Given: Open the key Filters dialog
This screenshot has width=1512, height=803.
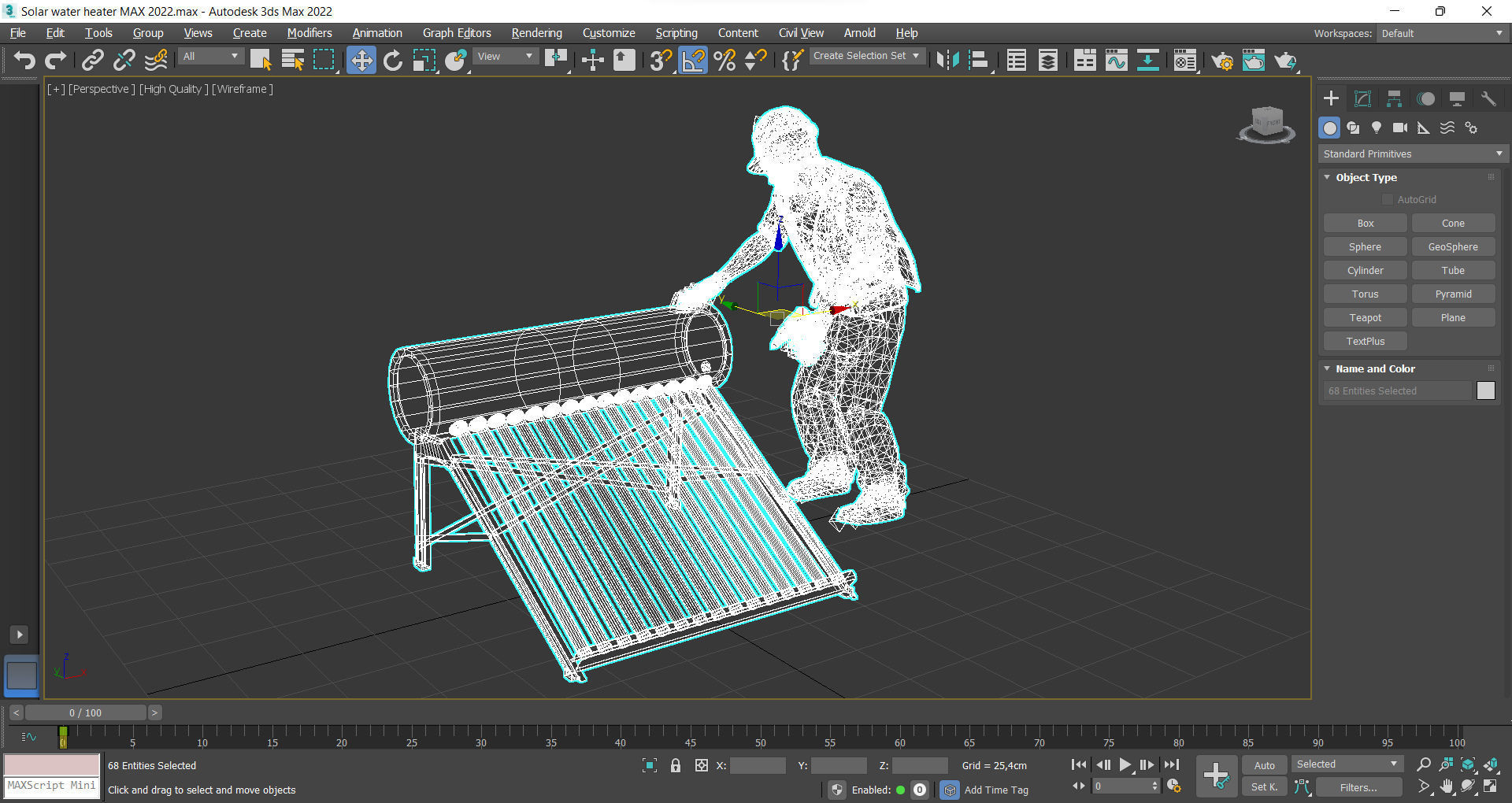Looking at the screenshot, I should coord(1358,787).
